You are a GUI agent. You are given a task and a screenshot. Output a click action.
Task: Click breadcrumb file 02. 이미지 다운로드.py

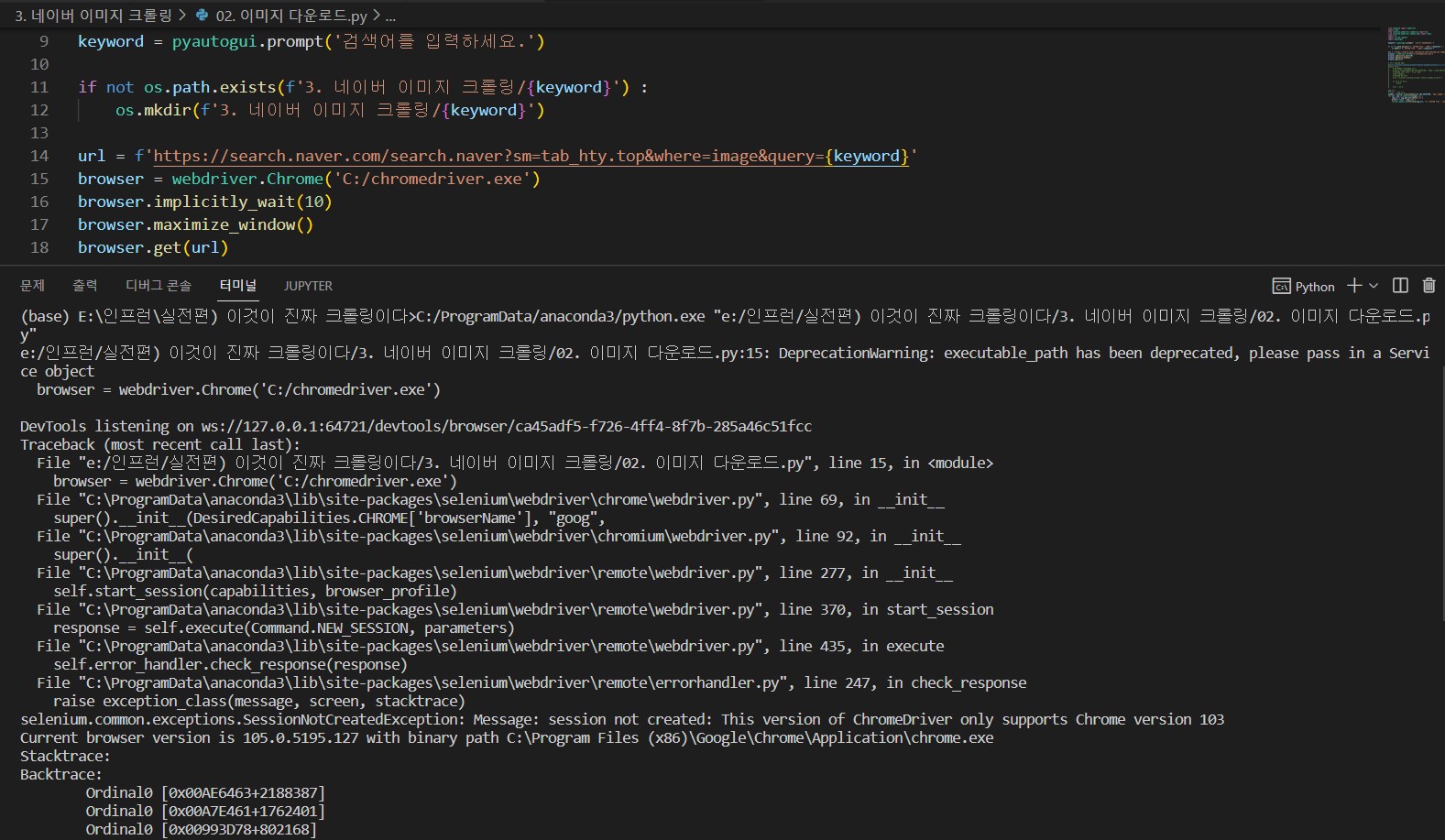click(x=291, y=16)
